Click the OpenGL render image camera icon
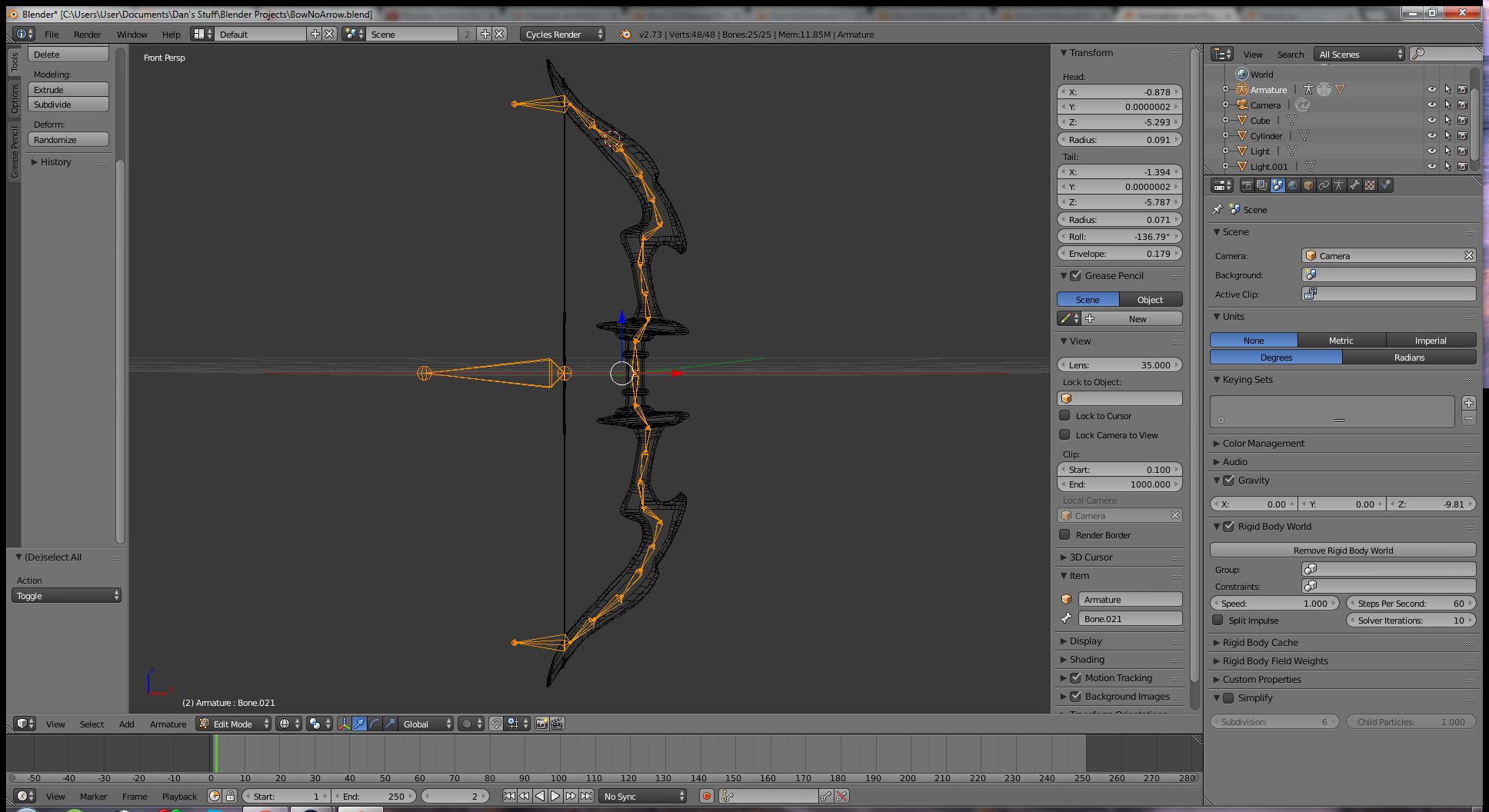This screenshot has width=1489, height=812. pyautogui.click(x=542, y=724)
